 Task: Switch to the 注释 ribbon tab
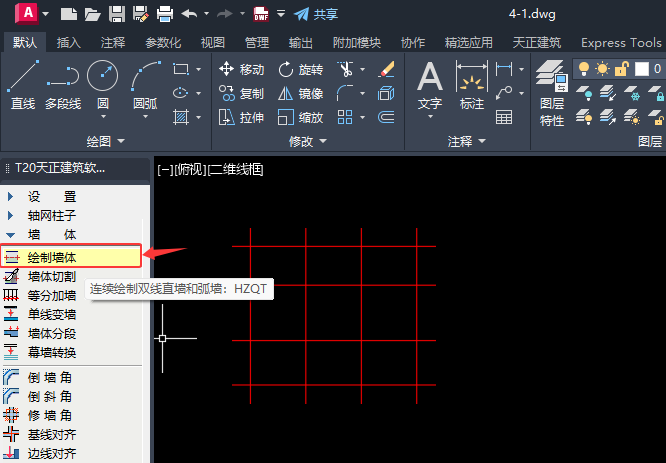tap(113, 42)
